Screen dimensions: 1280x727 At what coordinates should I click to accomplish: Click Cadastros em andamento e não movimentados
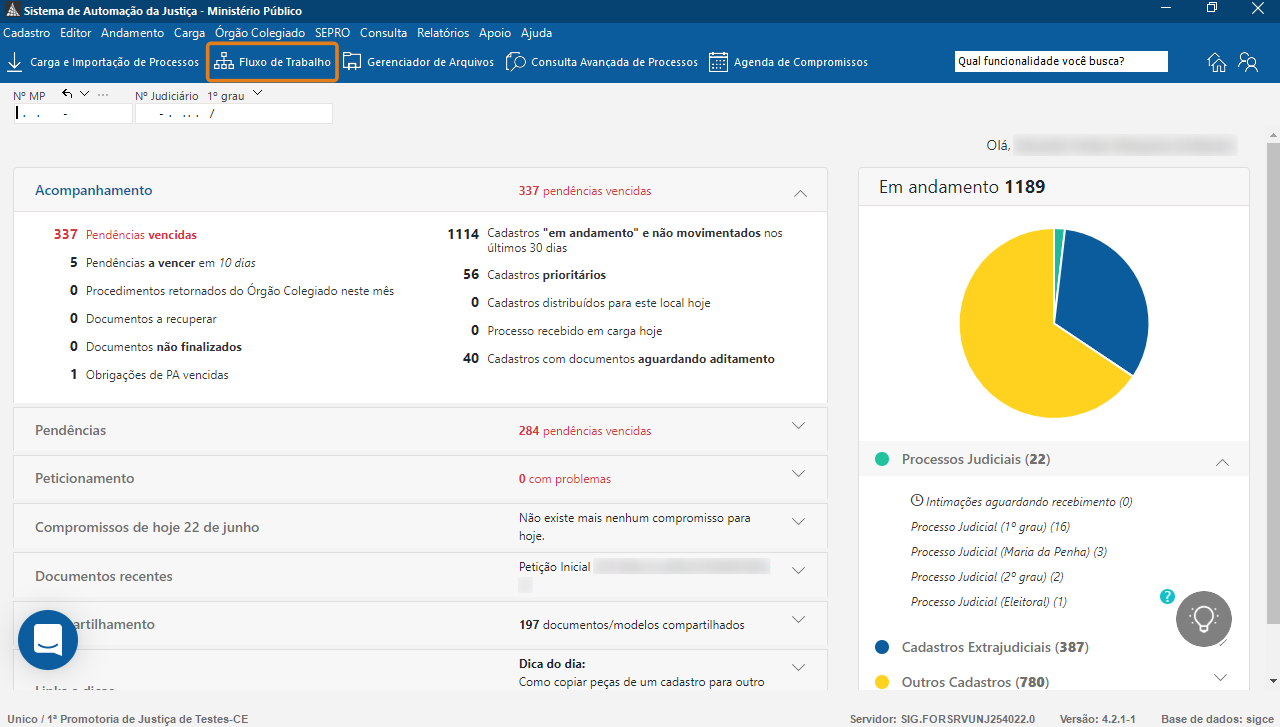click(615, 240)
